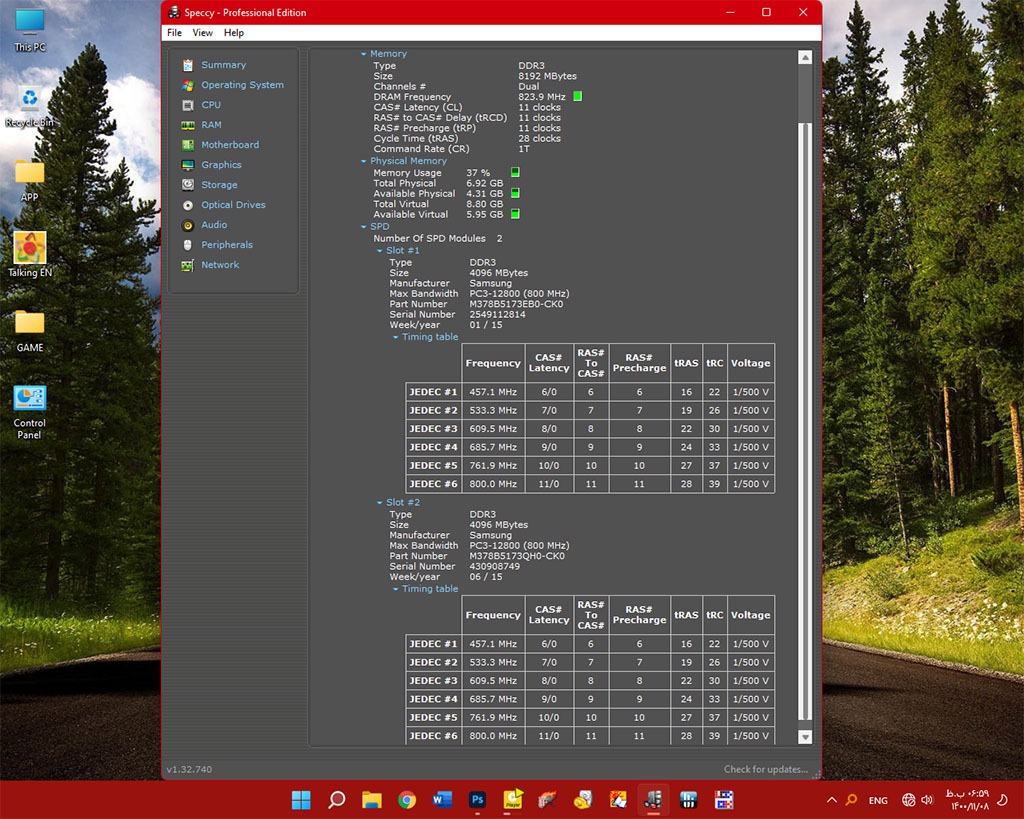This screenshot has width=1024, height=819.
Task: Open the View menu
Action: coord(202,33)
